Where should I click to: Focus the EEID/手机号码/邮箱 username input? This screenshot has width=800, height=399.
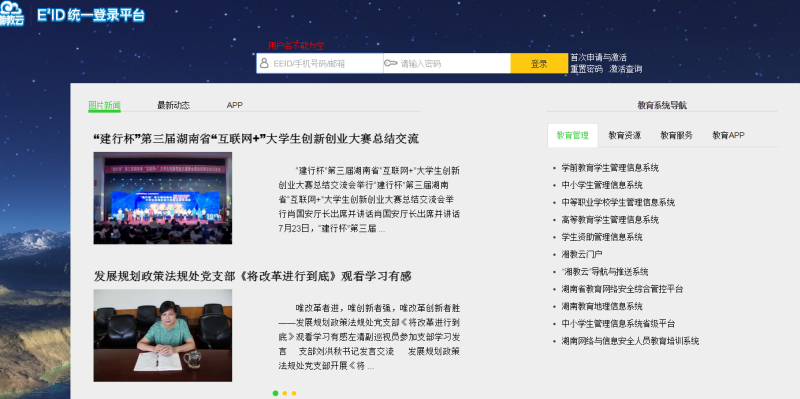320,63
